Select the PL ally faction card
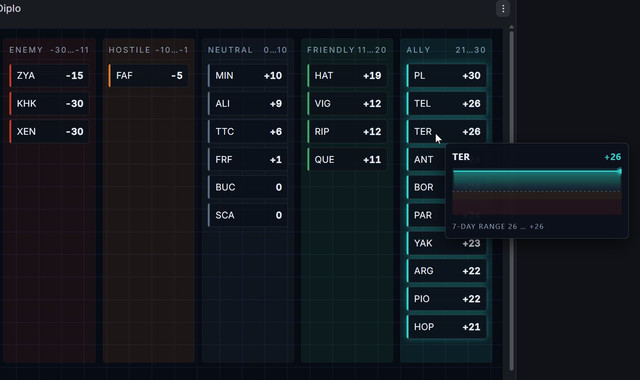The width and height of the screenshot is (640, 380). tap(447, 76)
